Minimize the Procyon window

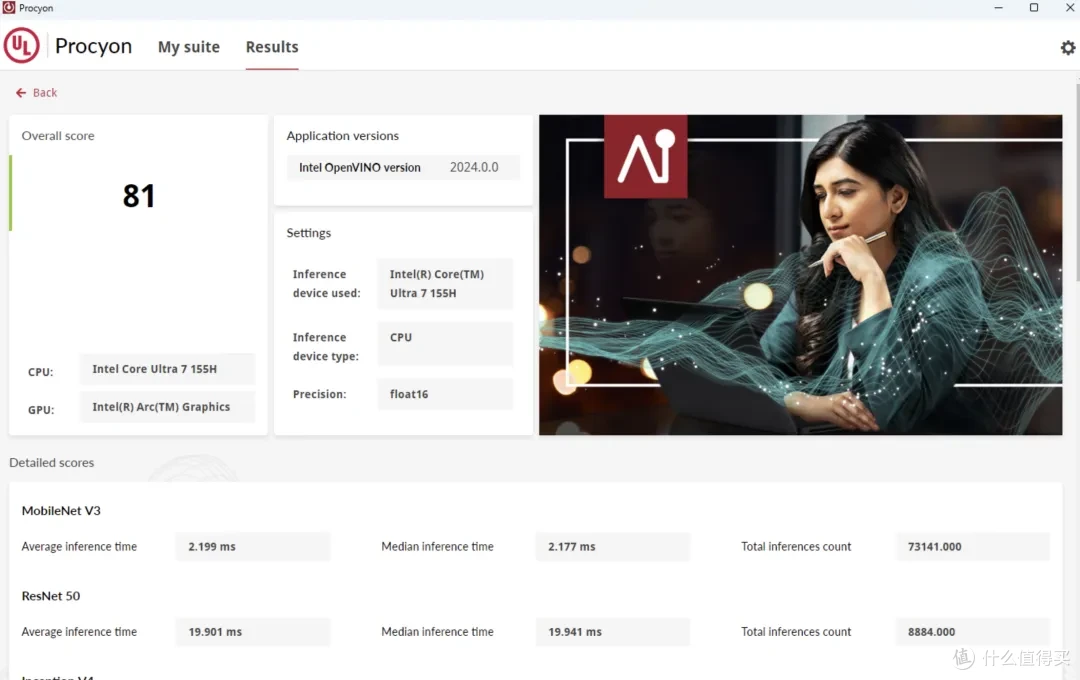click(999, 8)
